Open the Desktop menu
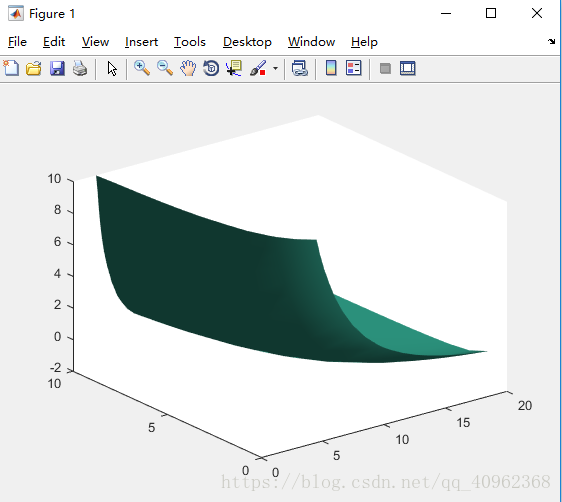The height and width of the screenshot is (502, 562). [x=247, y=42]
